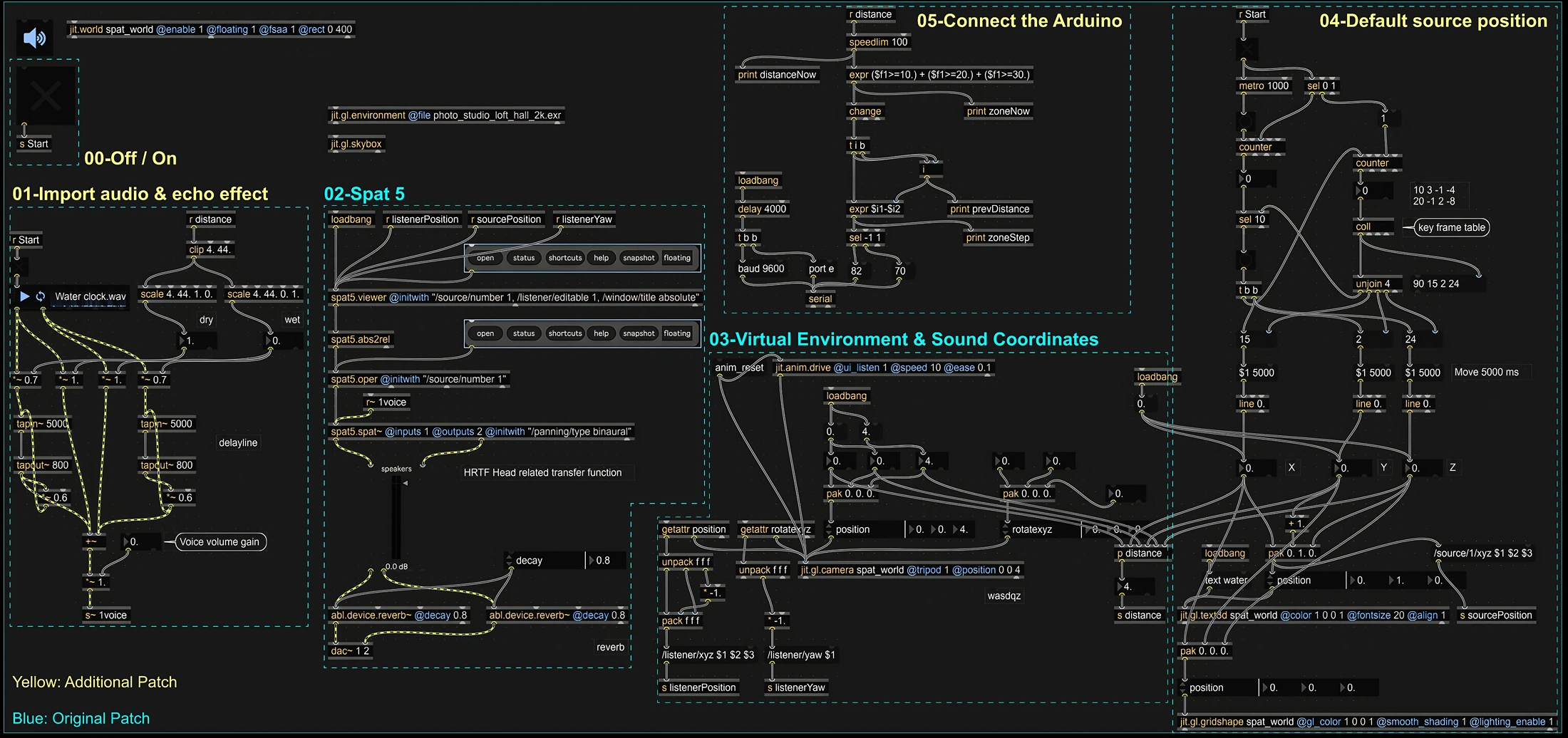The height and width of the screenshot is (738, 1568).
Task: Select the speedlim 100 object
Action: 878,42
